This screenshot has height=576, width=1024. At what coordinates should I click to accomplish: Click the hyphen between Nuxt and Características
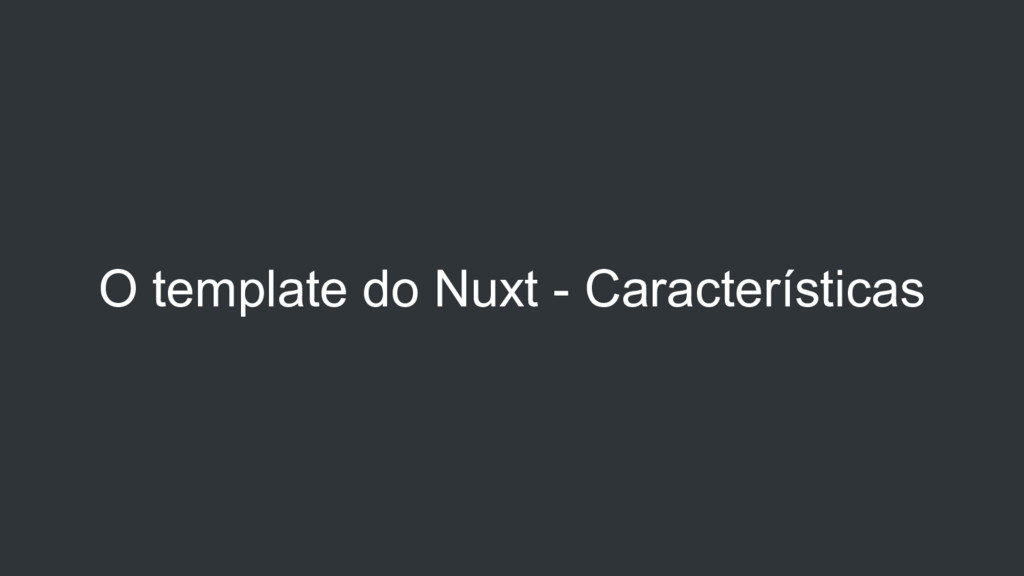560,293
